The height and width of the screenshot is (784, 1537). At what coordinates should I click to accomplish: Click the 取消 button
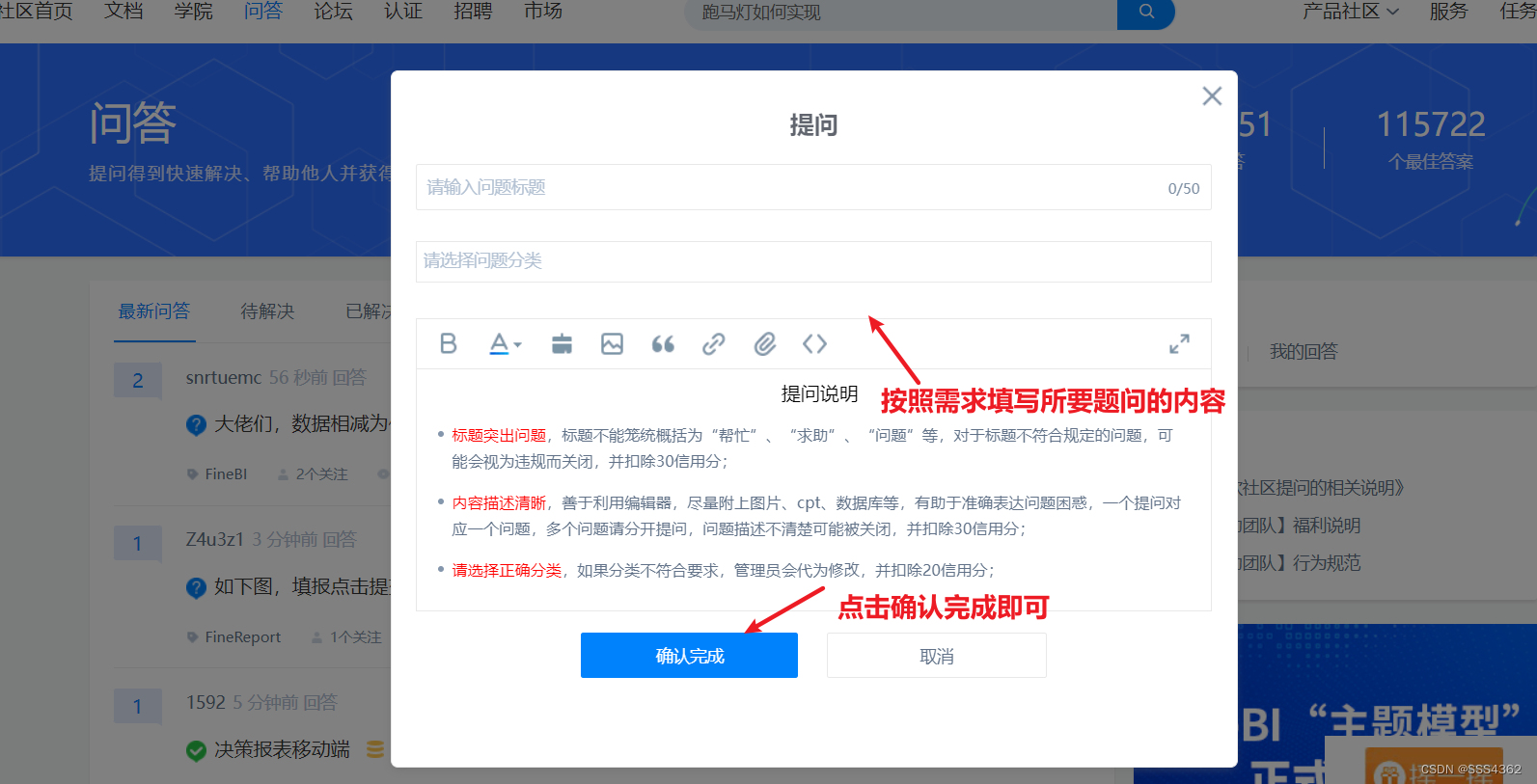click(937, 656)
